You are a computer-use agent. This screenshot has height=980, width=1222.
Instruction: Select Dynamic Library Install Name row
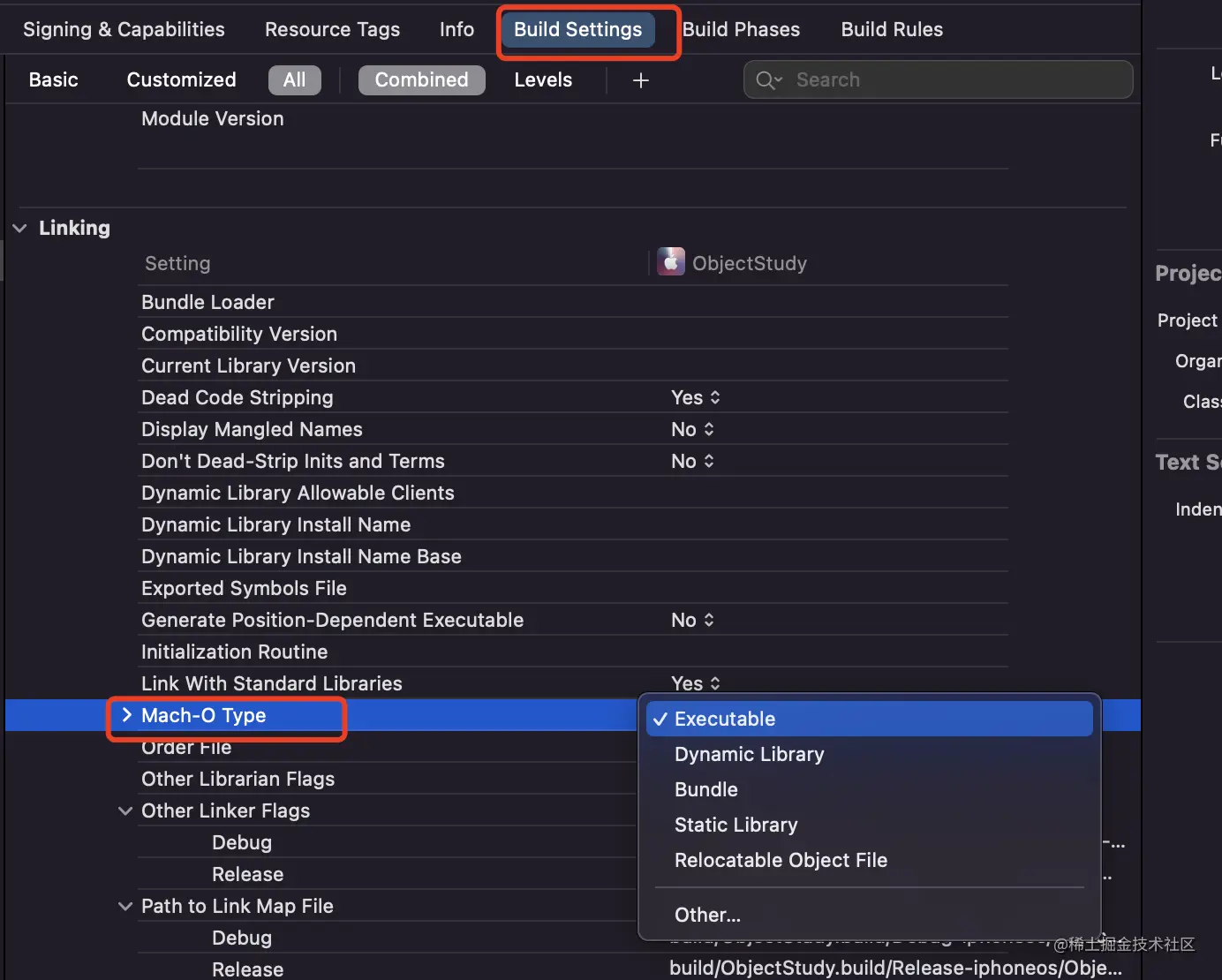pyautogui.click(x=275, y=524)
